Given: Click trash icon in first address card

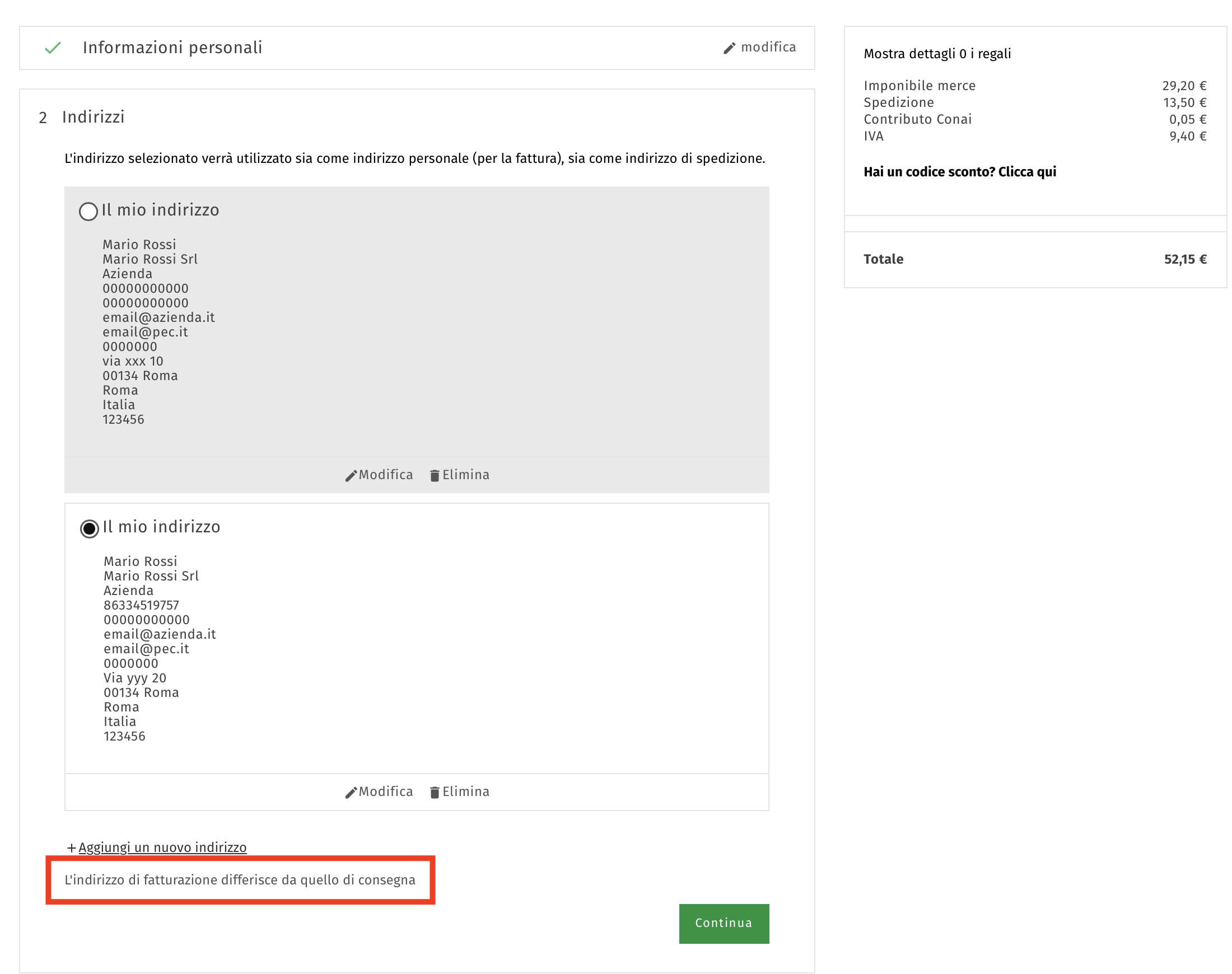Looking at the screenshot, I should click(435, 476).
